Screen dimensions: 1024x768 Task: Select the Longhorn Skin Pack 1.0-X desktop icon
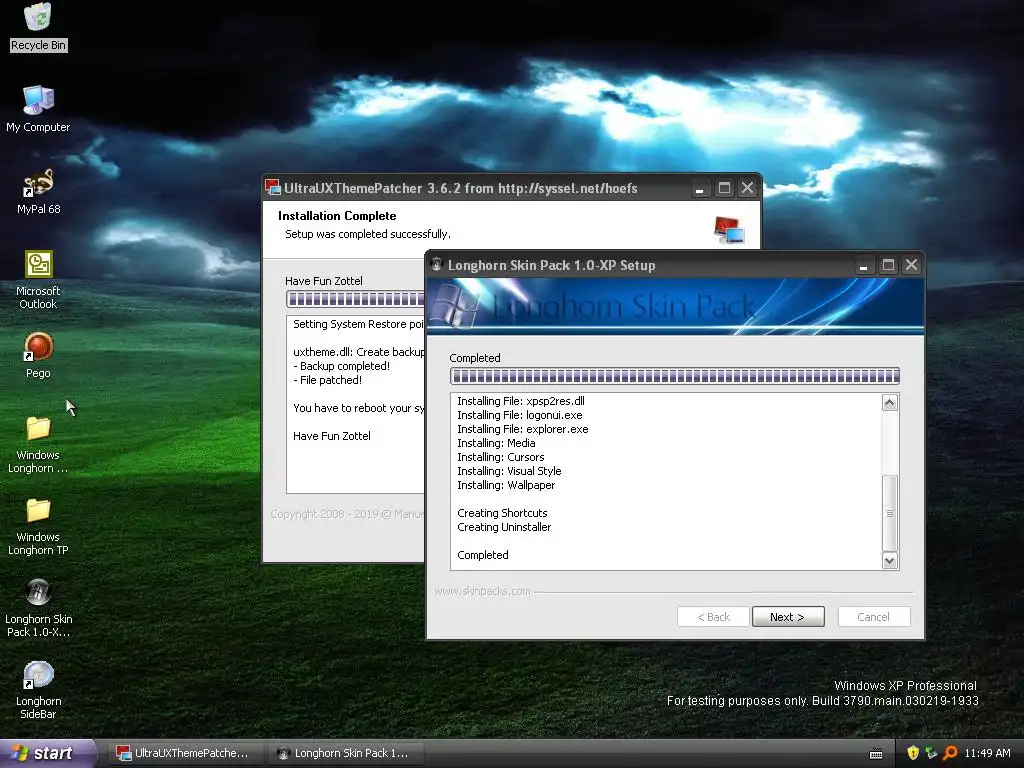tap(38, 608)
